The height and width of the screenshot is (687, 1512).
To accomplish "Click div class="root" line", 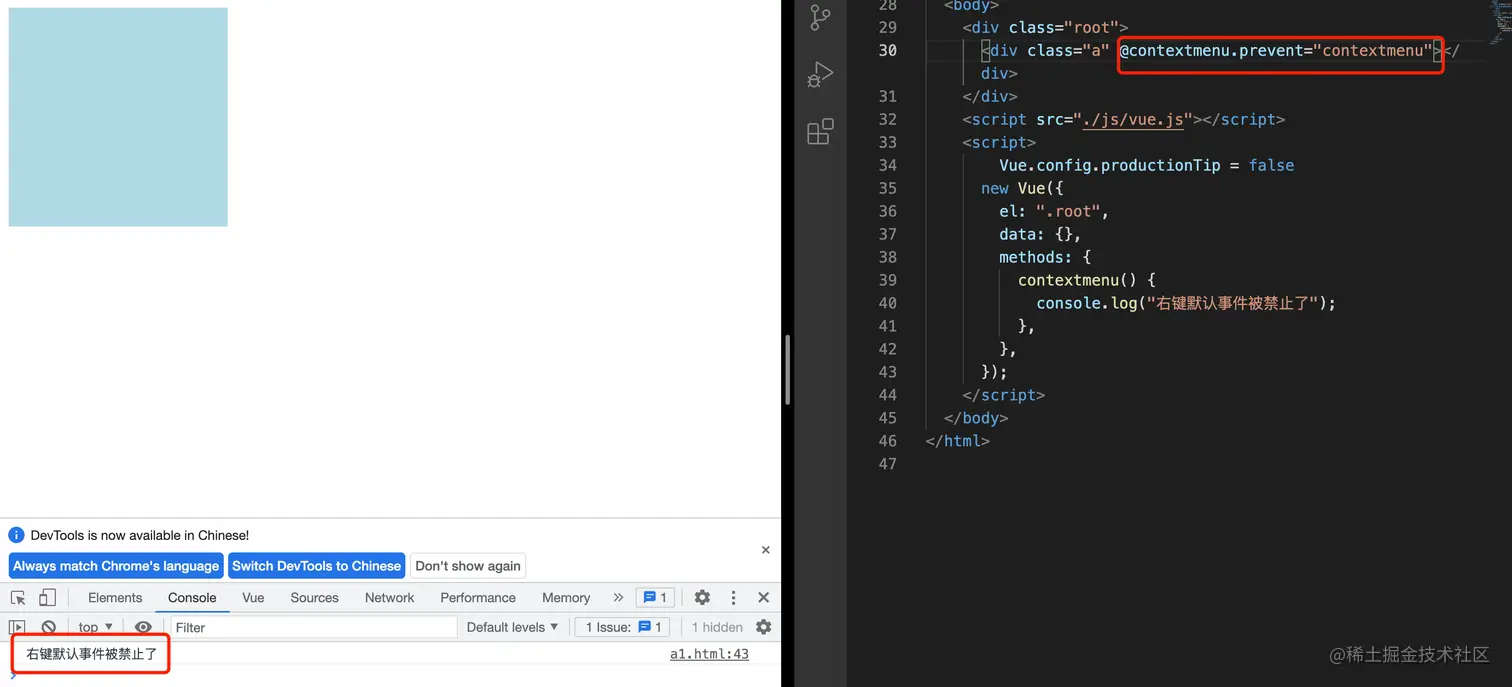I will [x=1045, y=27].
